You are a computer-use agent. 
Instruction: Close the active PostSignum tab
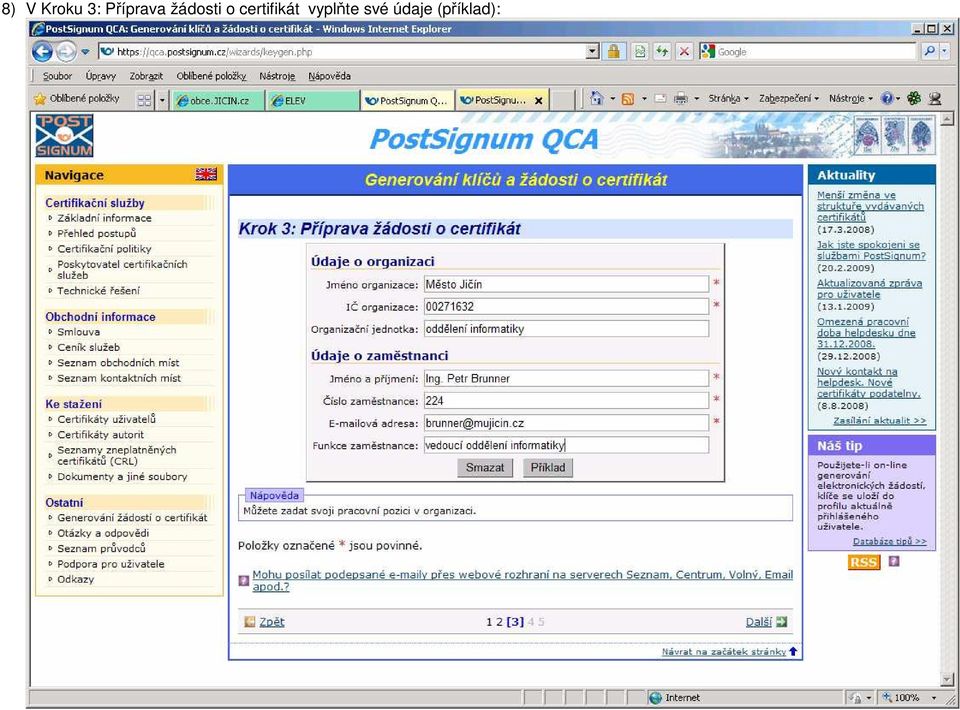538,101
